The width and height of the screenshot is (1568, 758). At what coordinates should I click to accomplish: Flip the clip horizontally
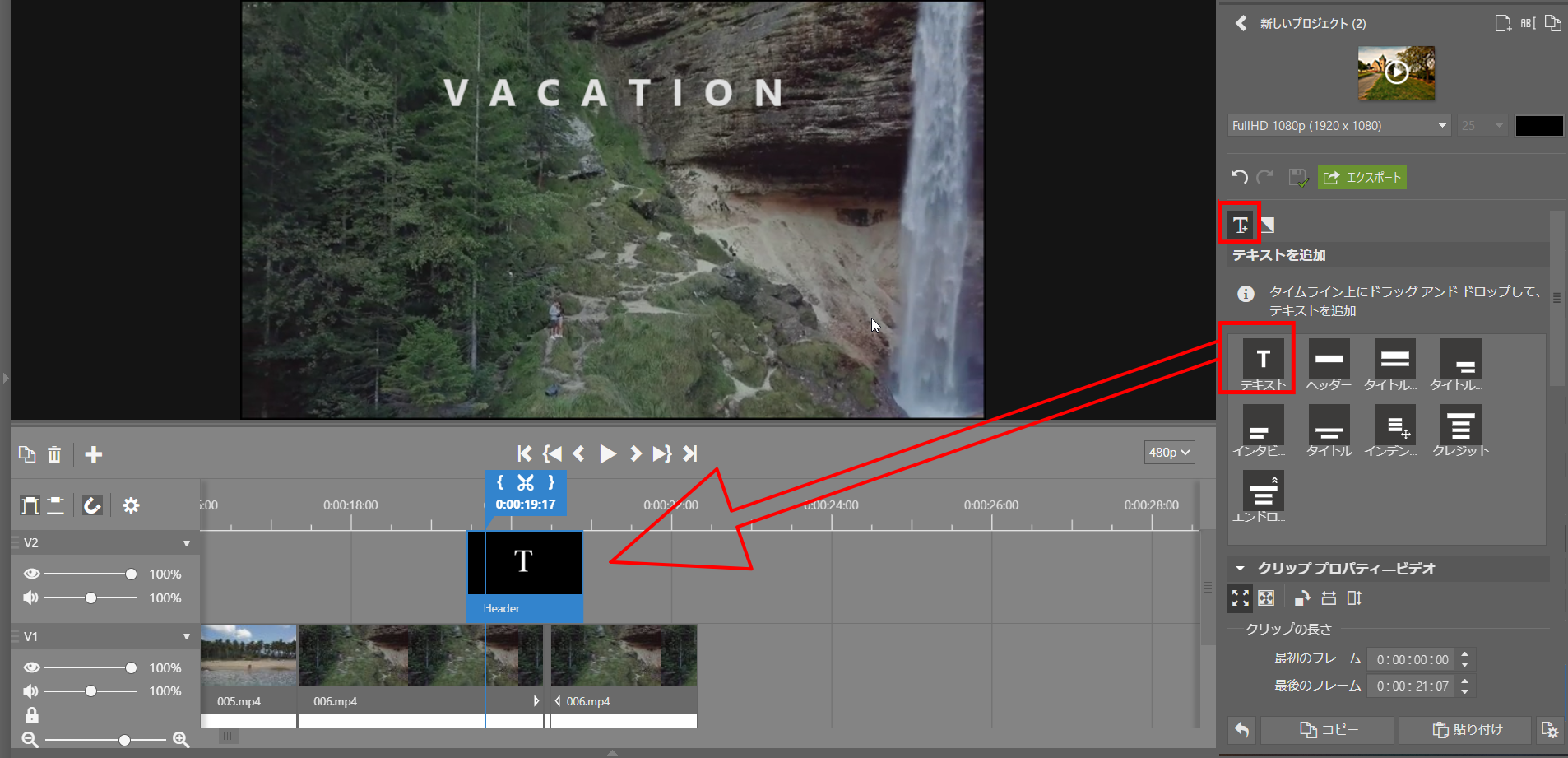pyautogui.click(x=1329, y=598)
